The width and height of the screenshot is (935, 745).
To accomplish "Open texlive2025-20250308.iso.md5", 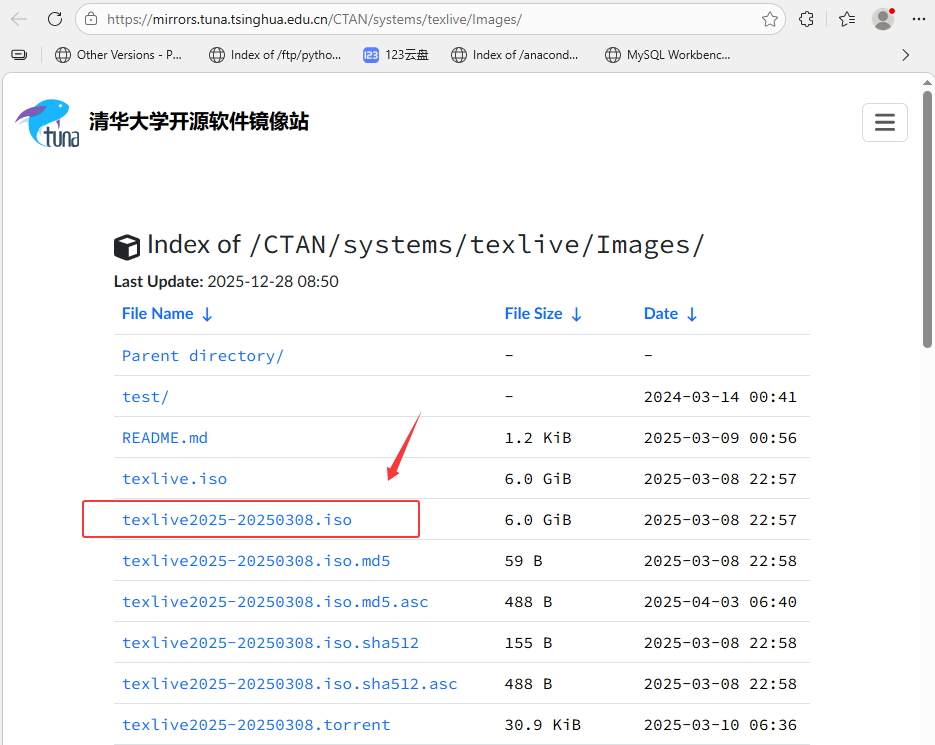I will coord(256,561).
